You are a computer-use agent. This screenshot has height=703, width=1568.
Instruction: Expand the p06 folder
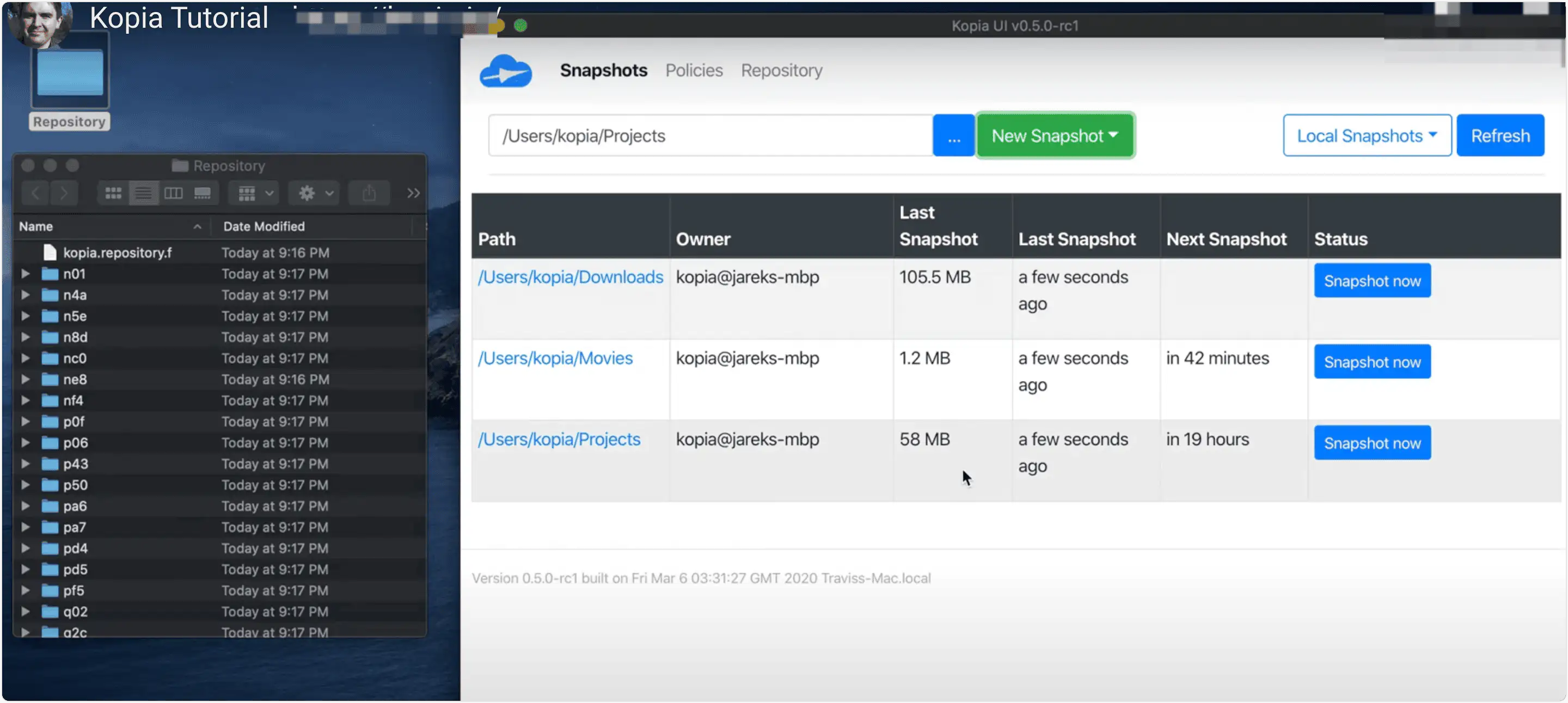(x=26, y=443)
